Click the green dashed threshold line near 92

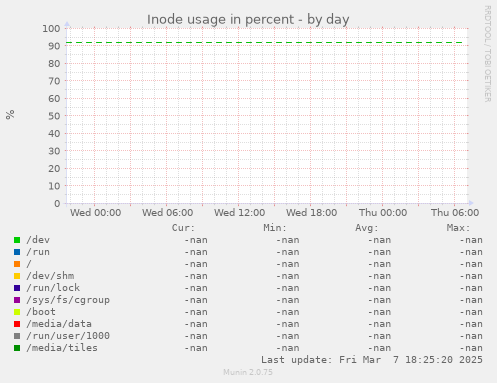(x=265, y=43)
